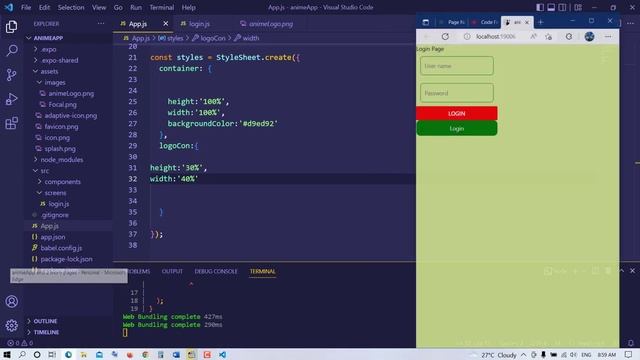The width and height of the screenshot is (640, 360).
Task: Open the Source Control view
Action: click(11, 75)
